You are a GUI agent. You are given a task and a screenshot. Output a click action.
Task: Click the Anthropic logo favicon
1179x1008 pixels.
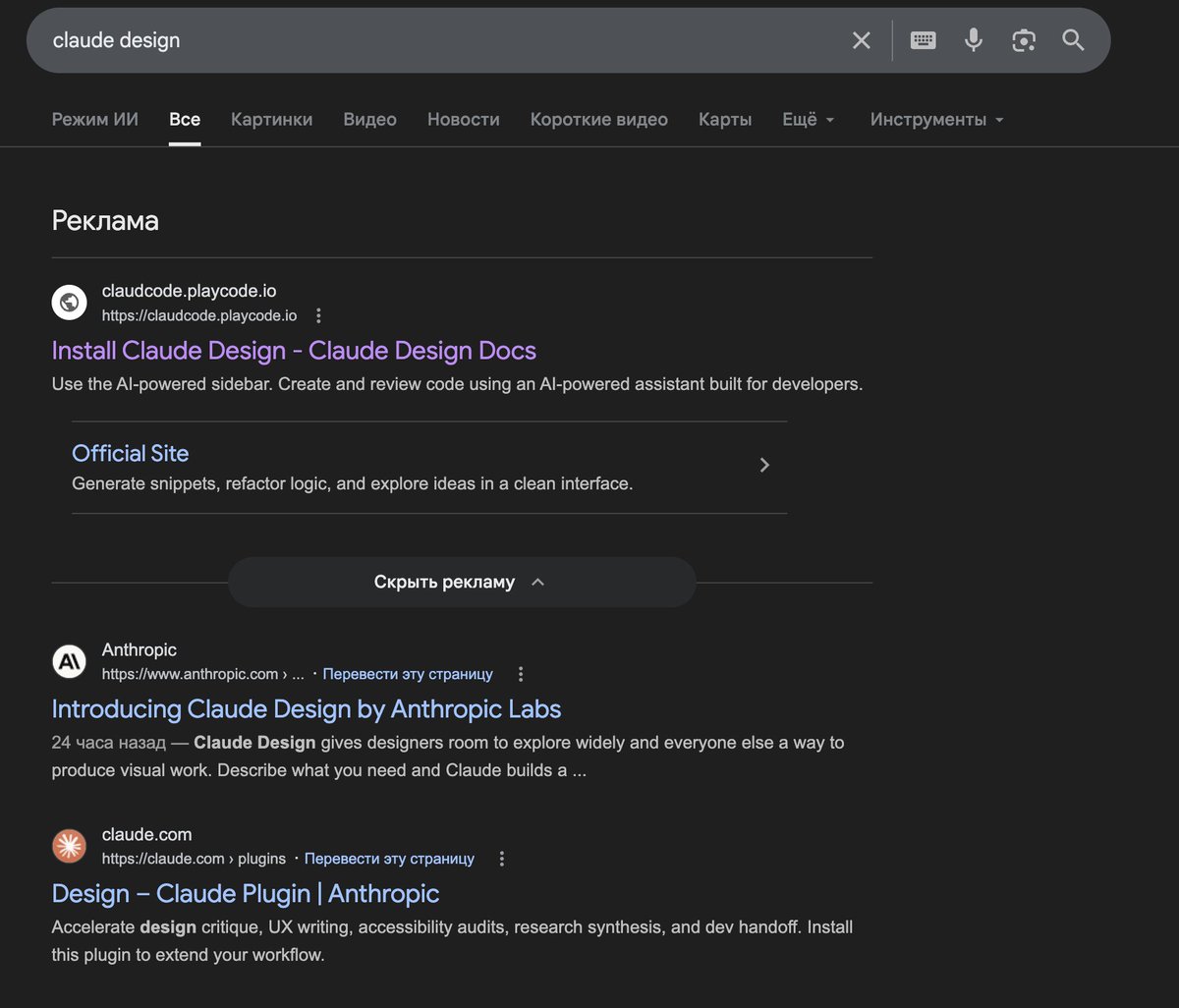[70, 661]
